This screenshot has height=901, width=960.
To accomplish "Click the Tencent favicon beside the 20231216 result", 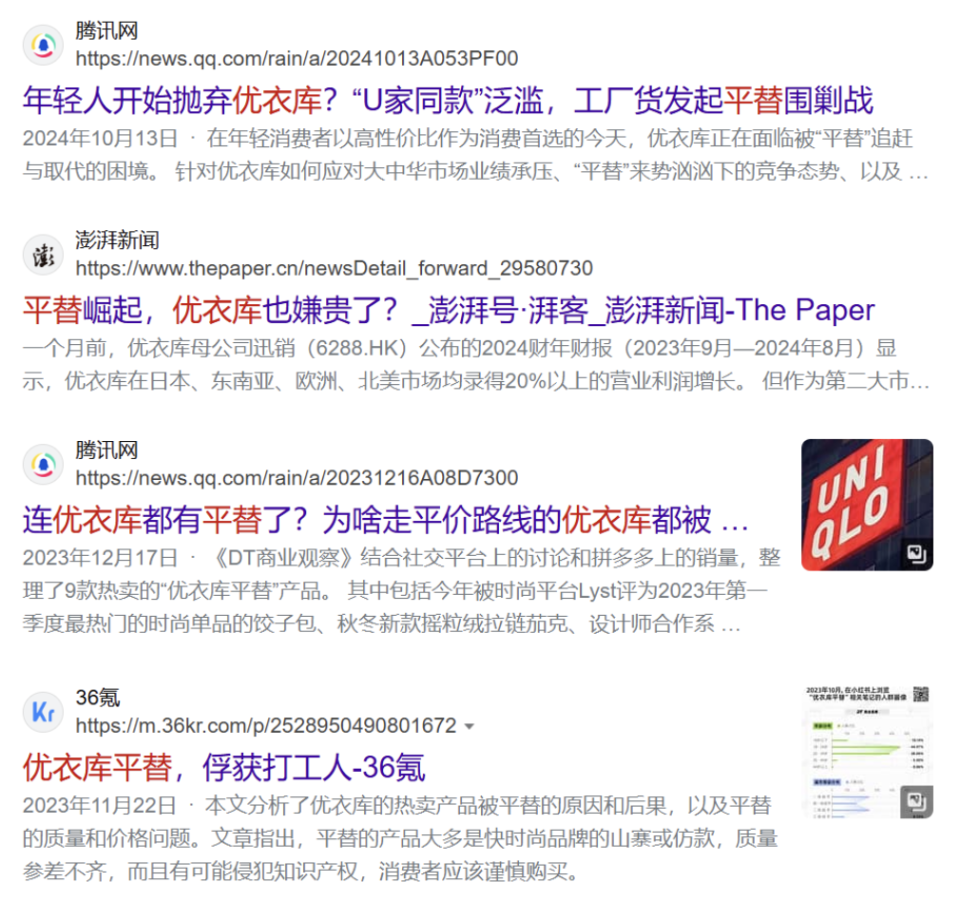I will pos(43,465).
